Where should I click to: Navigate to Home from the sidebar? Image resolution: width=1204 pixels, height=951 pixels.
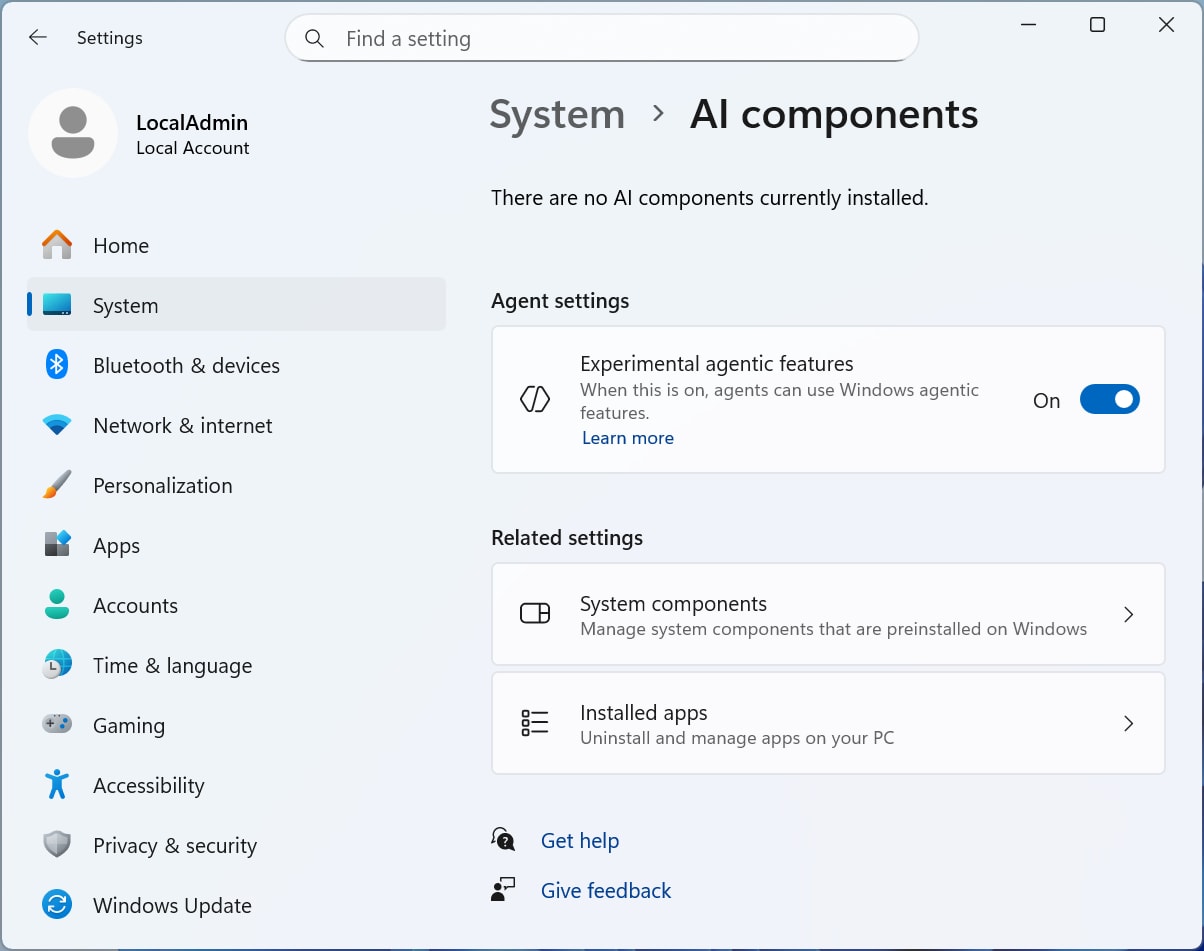pyautogui.click(x=121, y=245)
